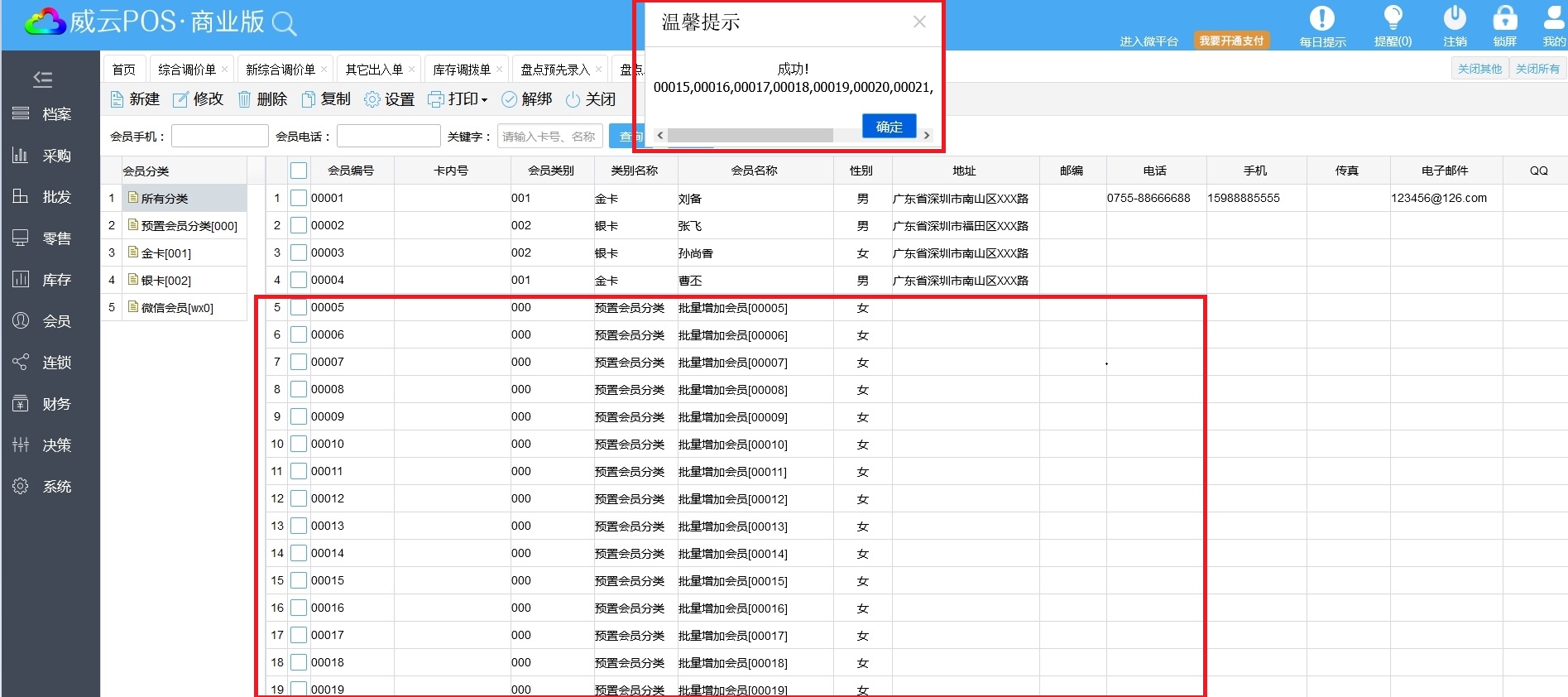Select 金卡[001] in member category tree
The image size is (1568, 697).
click(165, 253)
